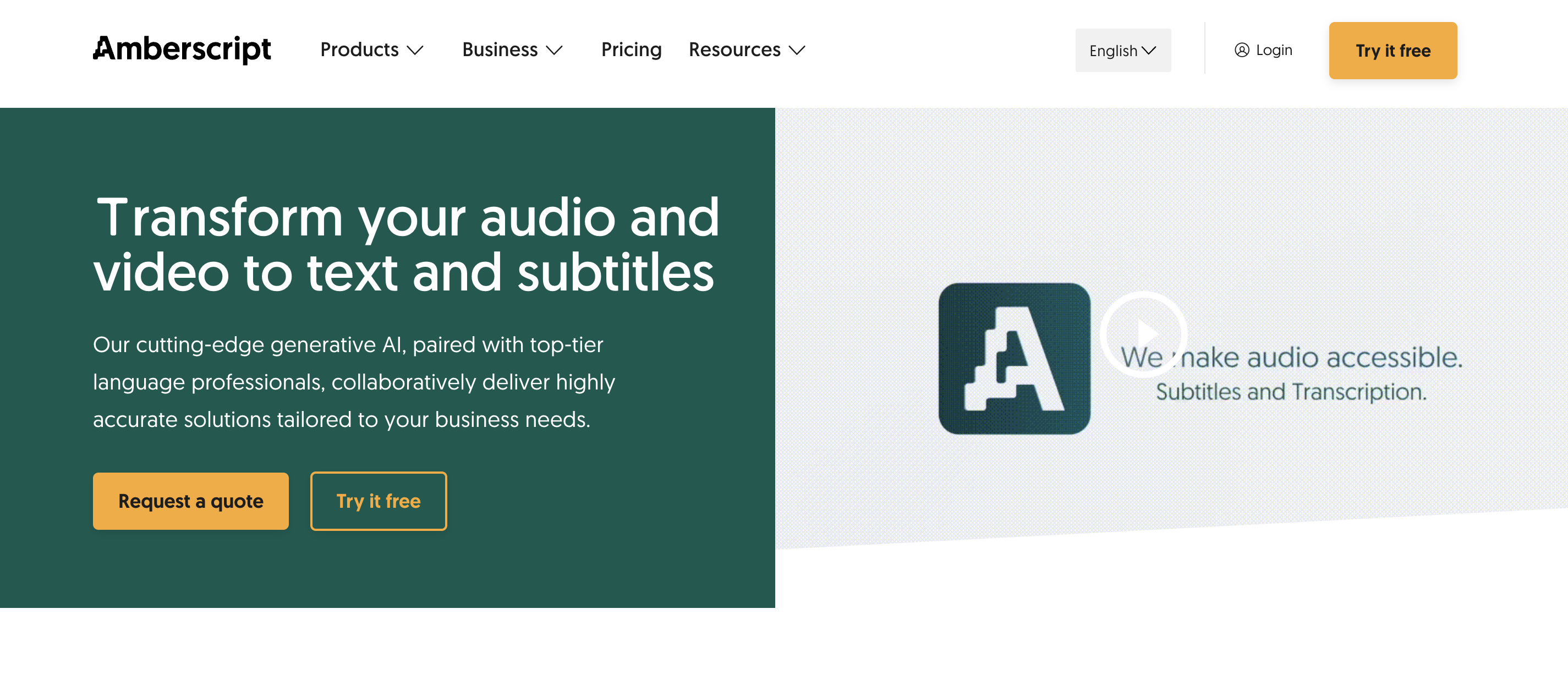Expand the Products menu
Screen dimensions: 1568x691
point(360,50)
